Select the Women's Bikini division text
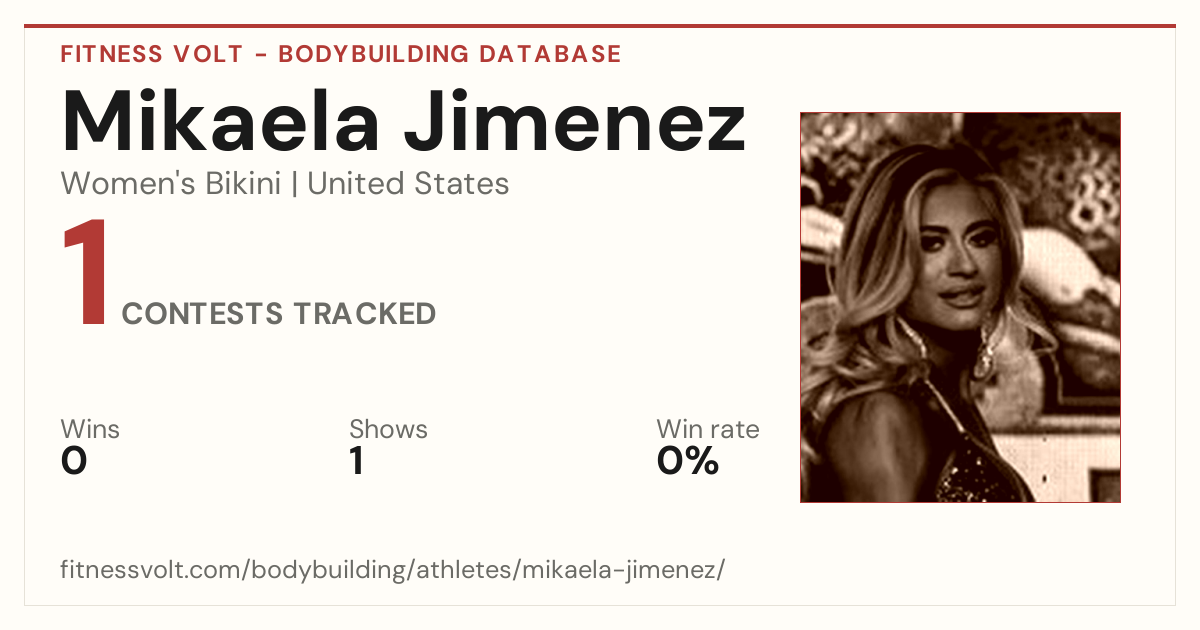Viewport: 1200px width, 630px height. pyautogui.click(x=171, y=184)
